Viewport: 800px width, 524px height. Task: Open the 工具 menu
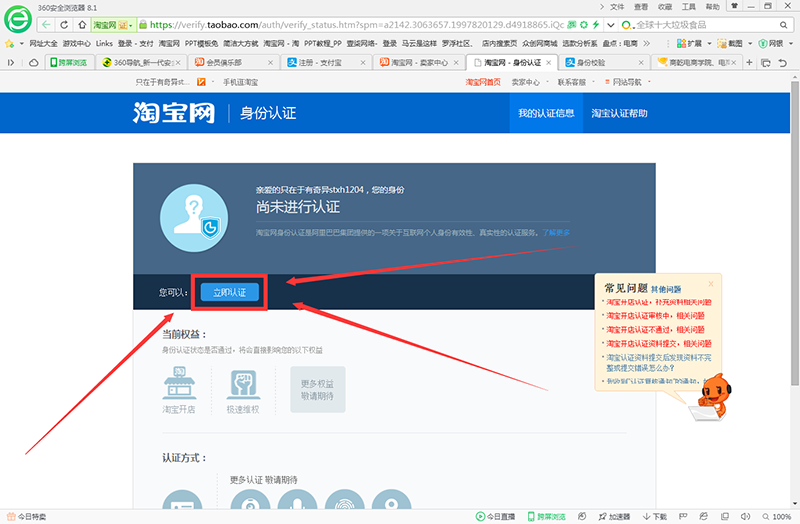[689, 7]
